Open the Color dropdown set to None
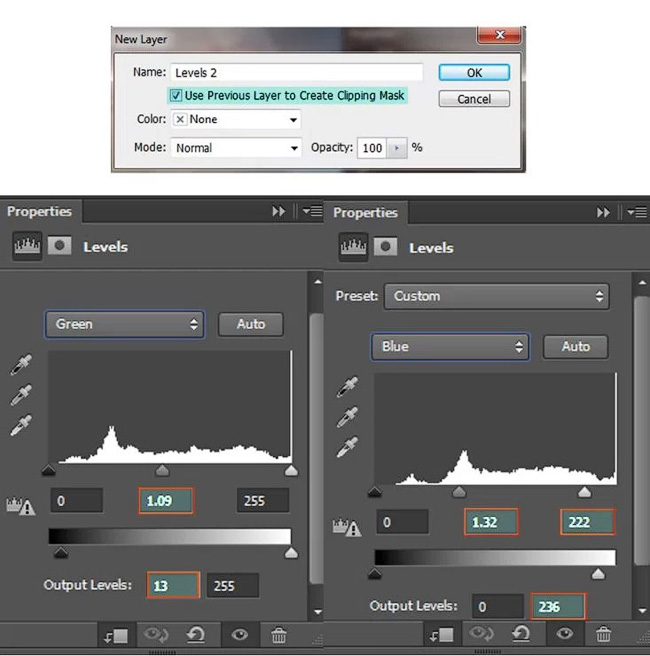Screen dimensions: 650x656 236,120
